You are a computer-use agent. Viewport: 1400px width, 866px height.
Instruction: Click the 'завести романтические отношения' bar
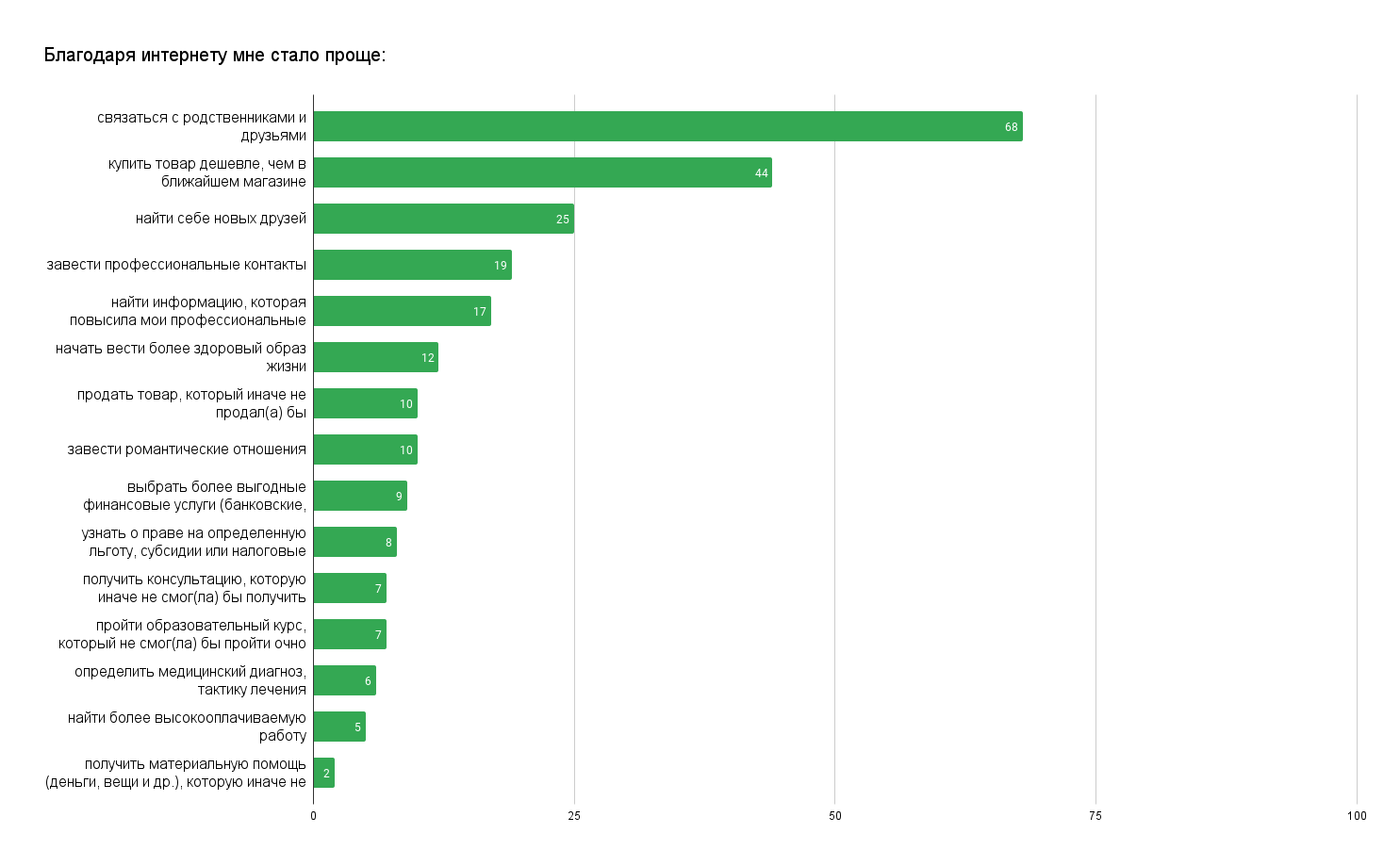365,449
